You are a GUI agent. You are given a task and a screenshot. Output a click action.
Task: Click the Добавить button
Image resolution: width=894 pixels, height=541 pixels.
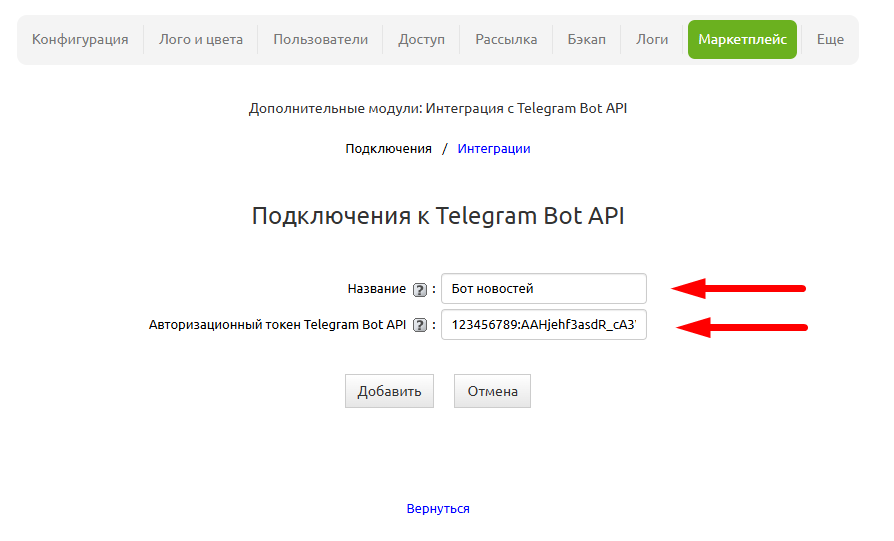[389, 391]
